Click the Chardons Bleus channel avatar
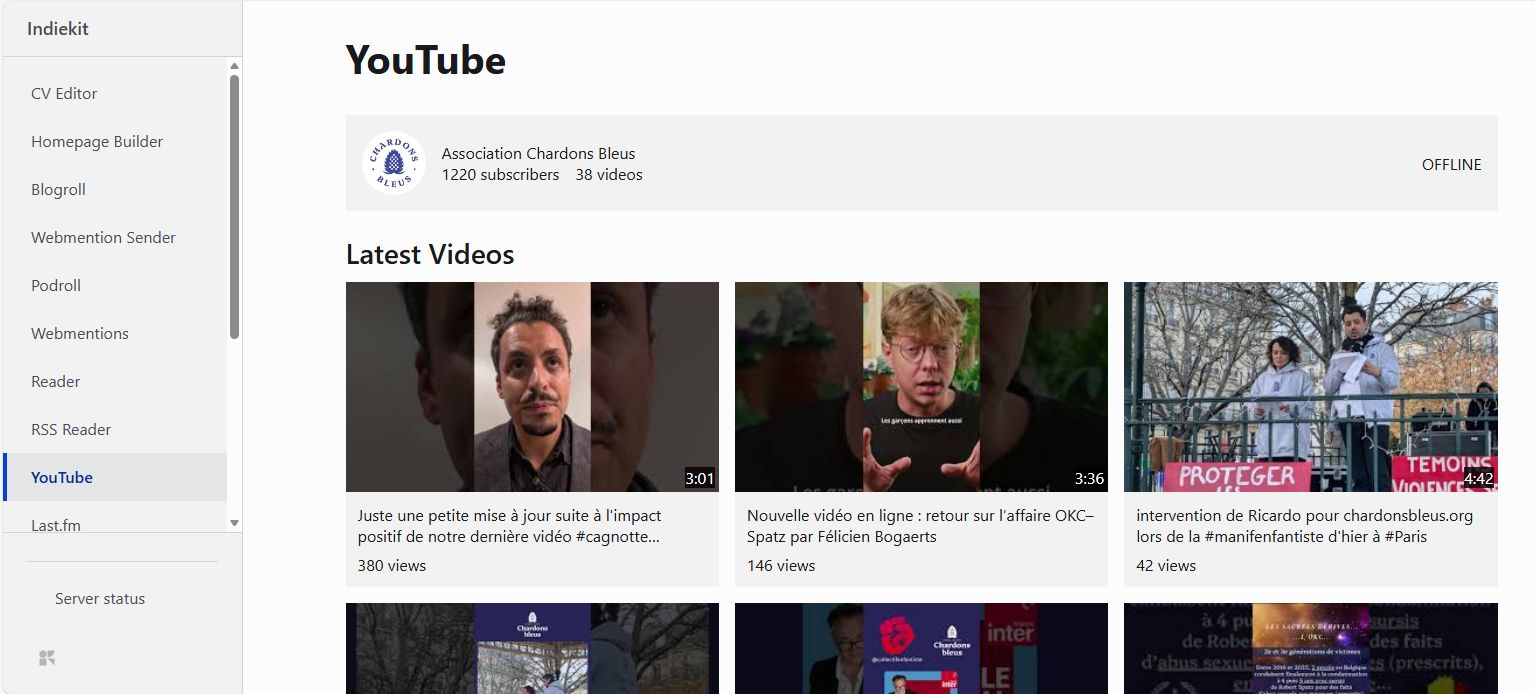 click(x=393, y=163)
